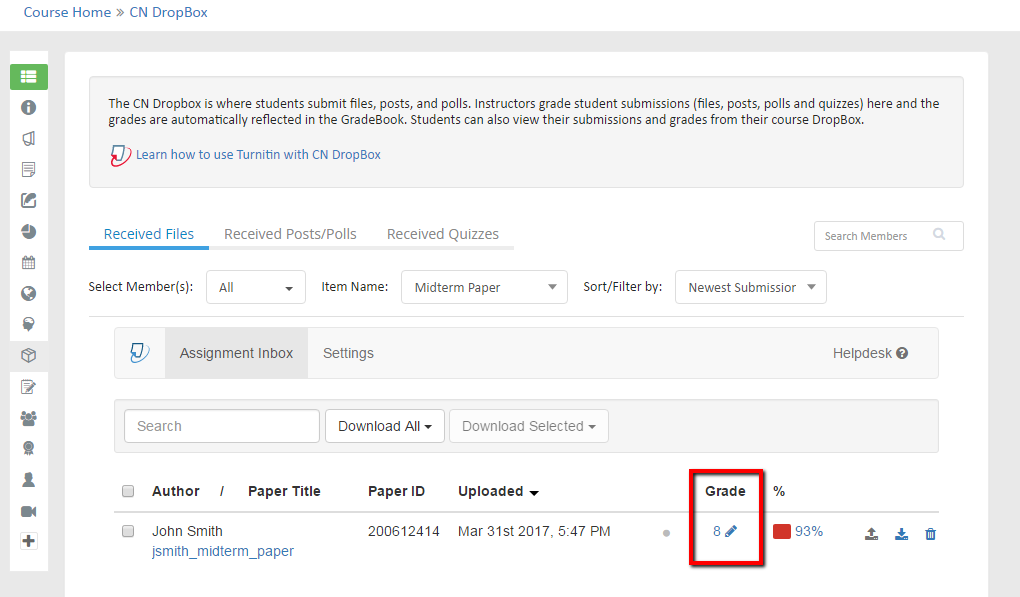Open the Select Member(s) All dropdown
Screen dimensions: 1020x597
coord(256,287)
